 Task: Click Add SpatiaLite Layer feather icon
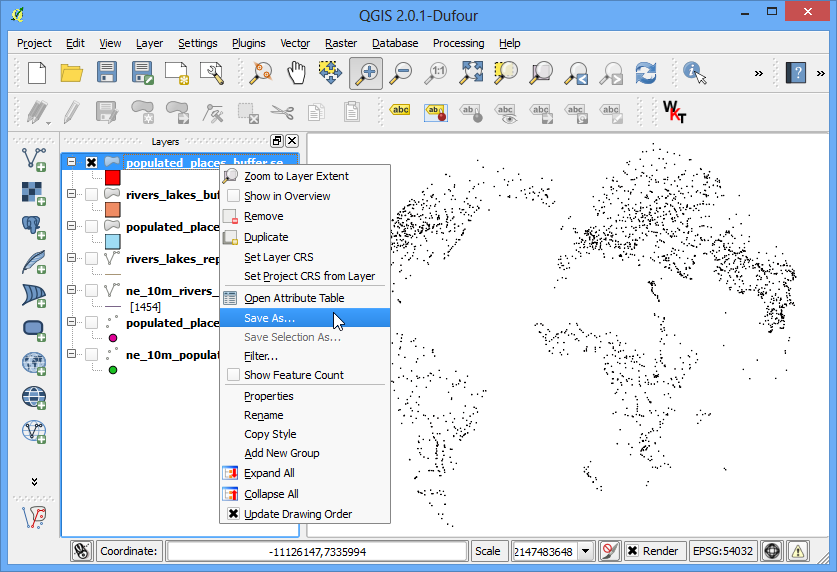[34, 261]
